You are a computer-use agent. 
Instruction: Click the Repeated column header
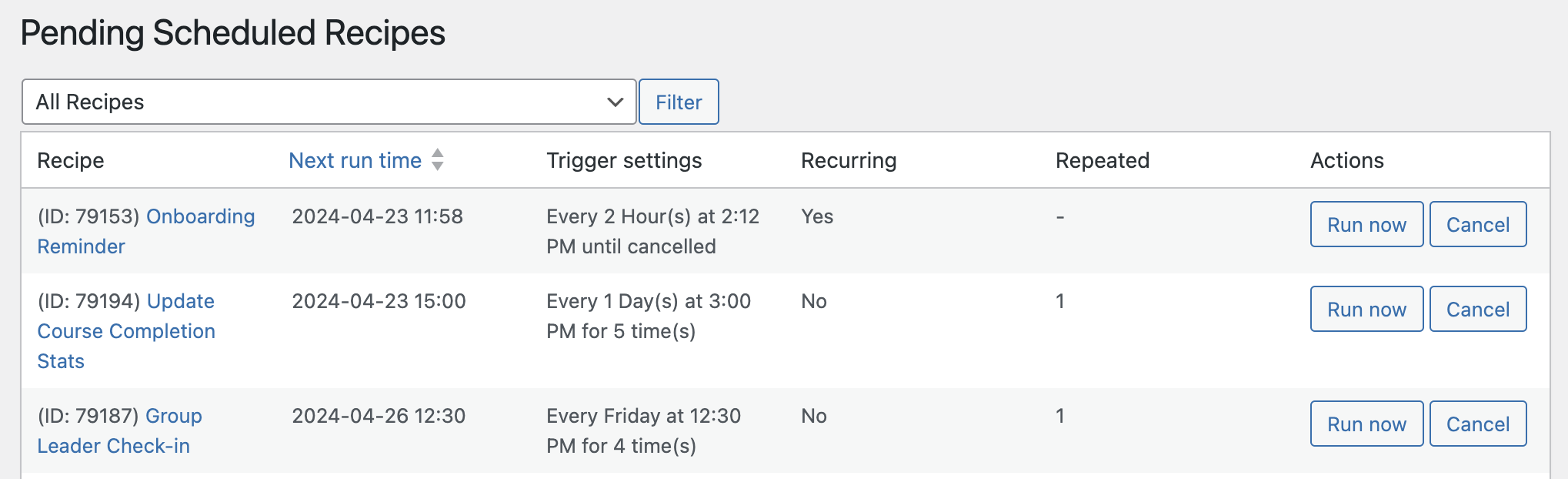pos(1103,160)
